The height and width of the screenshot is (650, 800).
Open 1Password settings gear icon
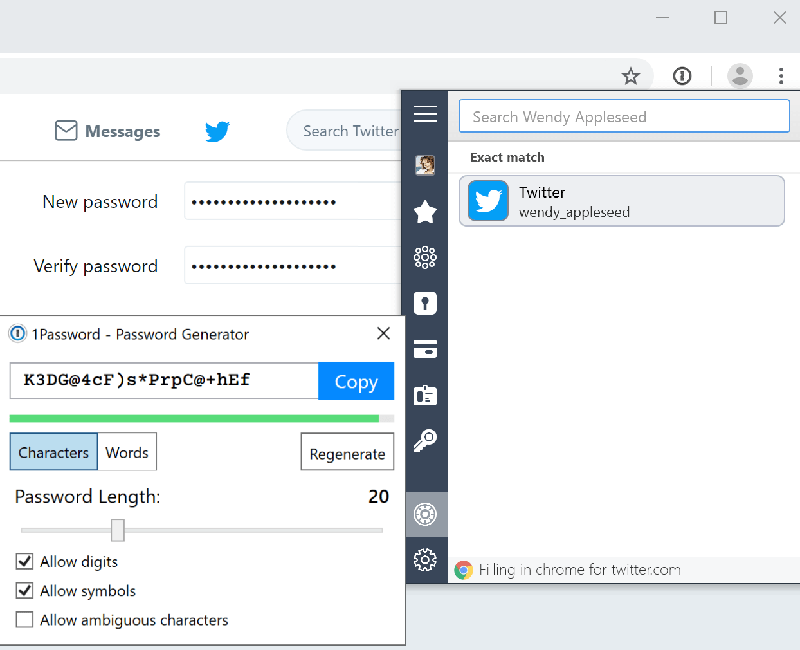[425, 560]
